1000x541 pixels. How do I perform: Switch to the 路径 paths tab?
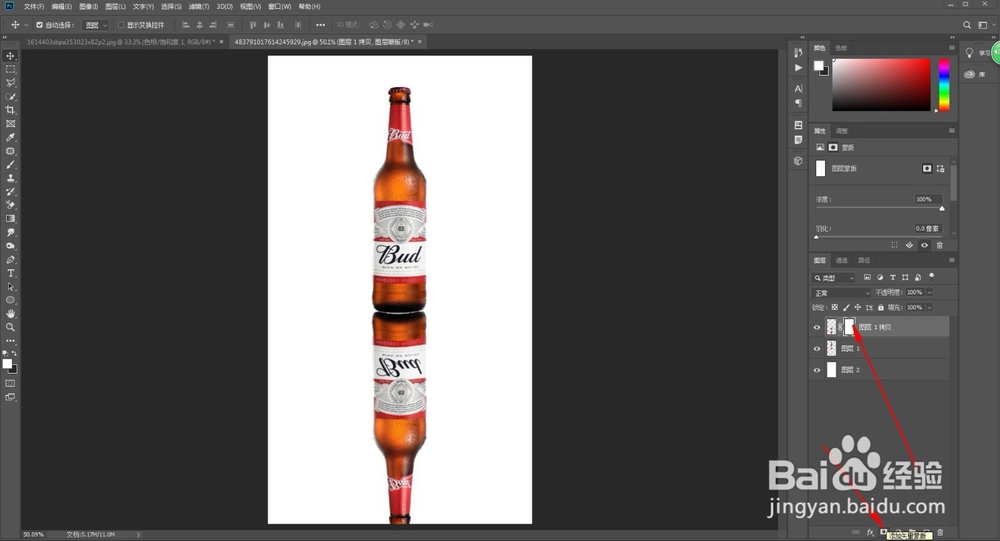pyautogui.click(x=864, y=260)
